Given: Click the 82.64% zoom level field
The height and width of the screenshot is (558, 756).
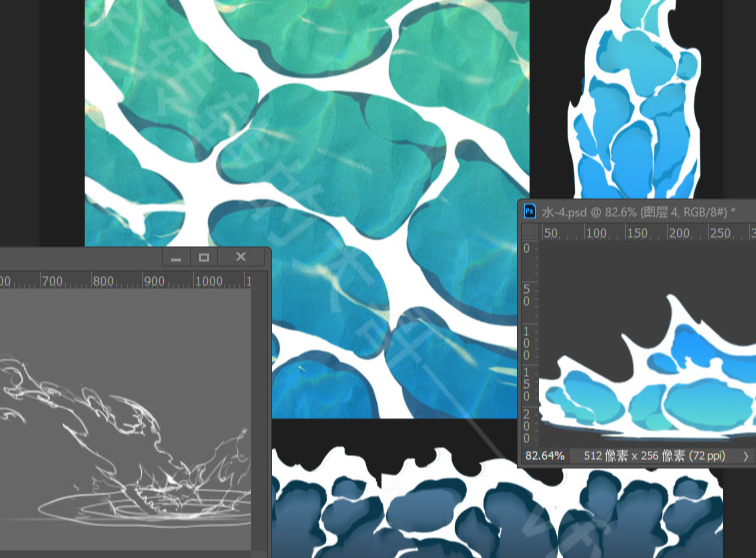Looking at the screenshot, I should (x=545, y=455).
